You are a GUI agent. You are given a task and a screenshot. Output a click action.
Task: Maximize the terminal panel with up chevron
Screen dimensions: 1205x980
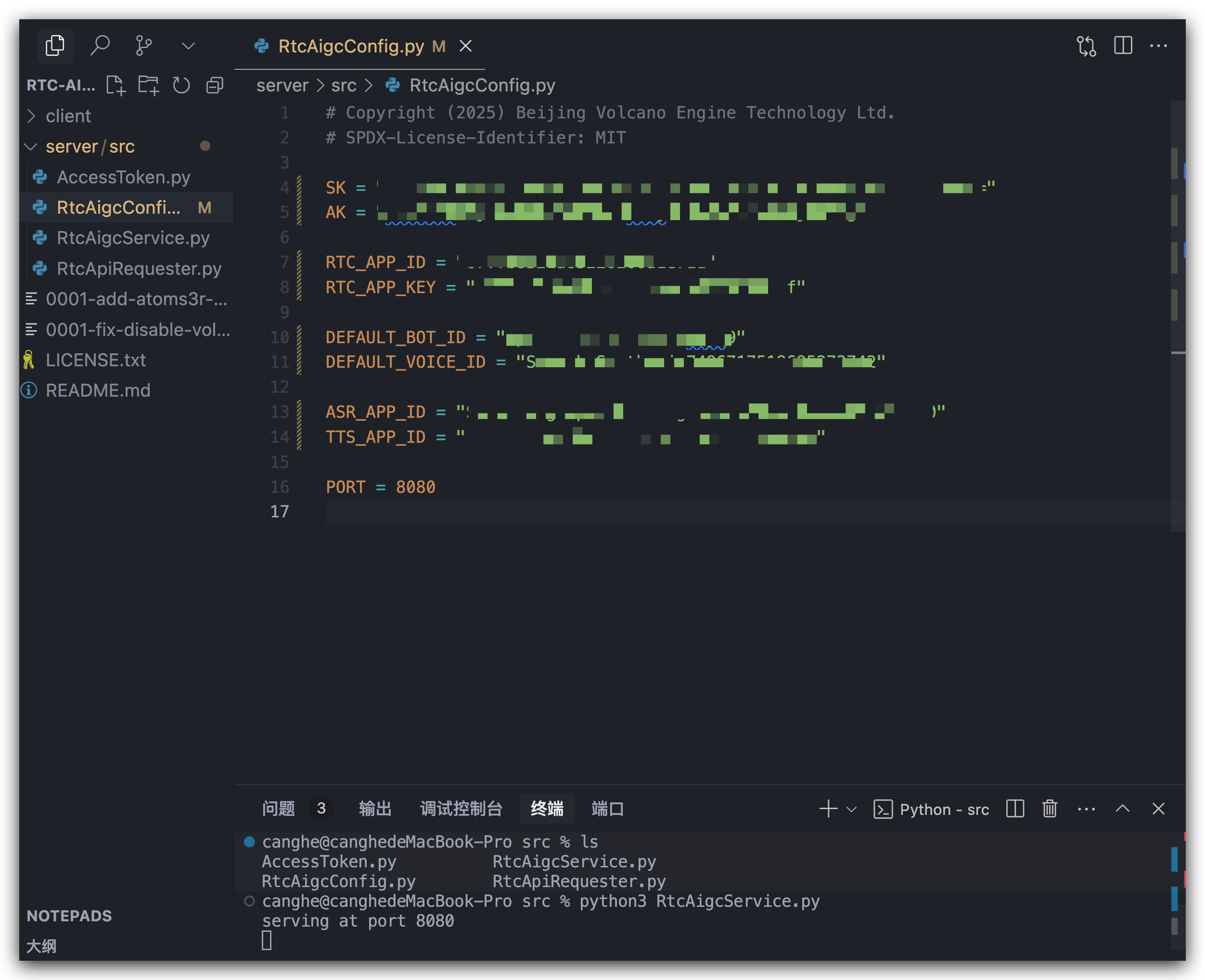click(x=1122, y=809)
